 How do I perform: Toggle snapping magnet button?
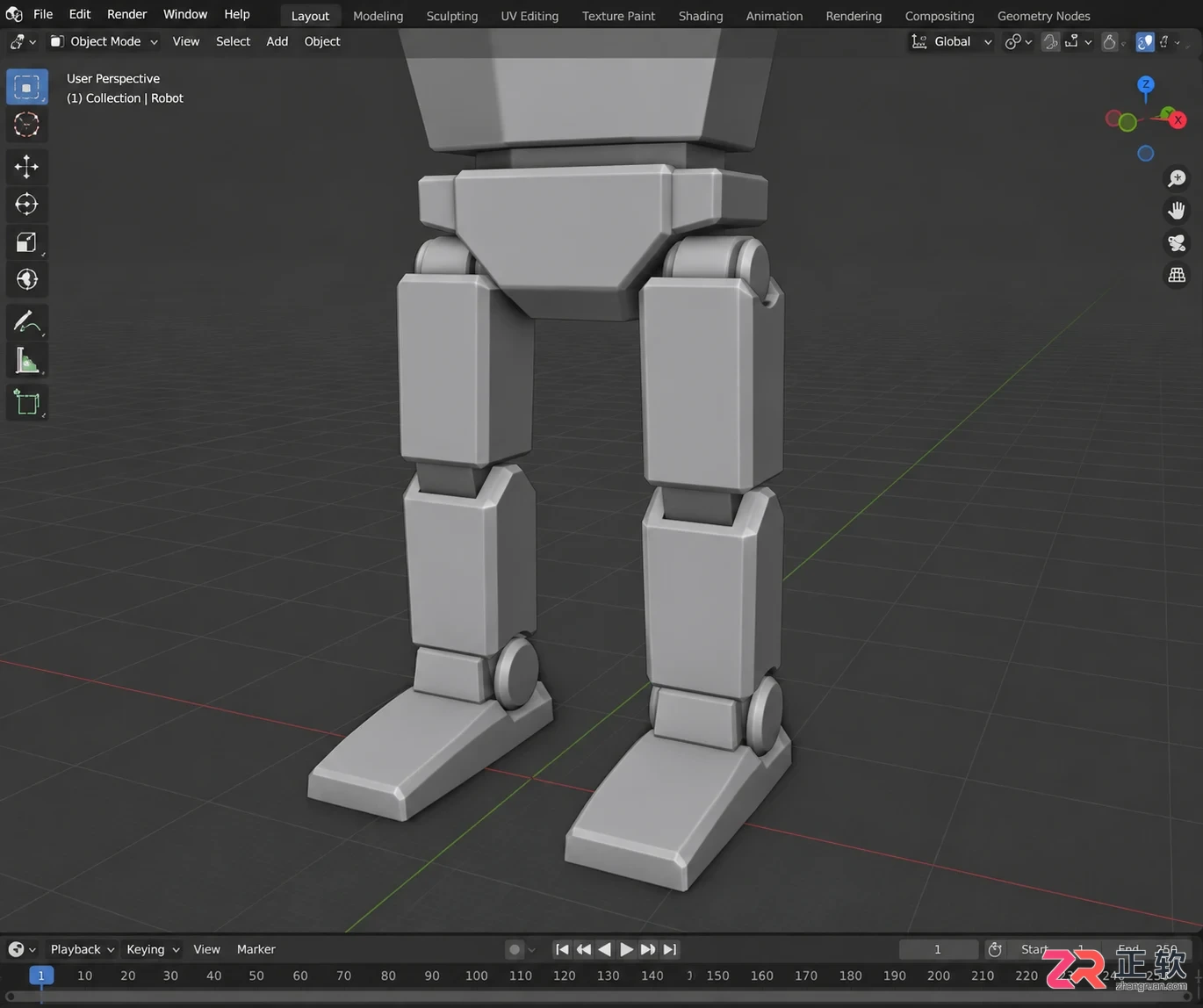[x=1050, y=41]
